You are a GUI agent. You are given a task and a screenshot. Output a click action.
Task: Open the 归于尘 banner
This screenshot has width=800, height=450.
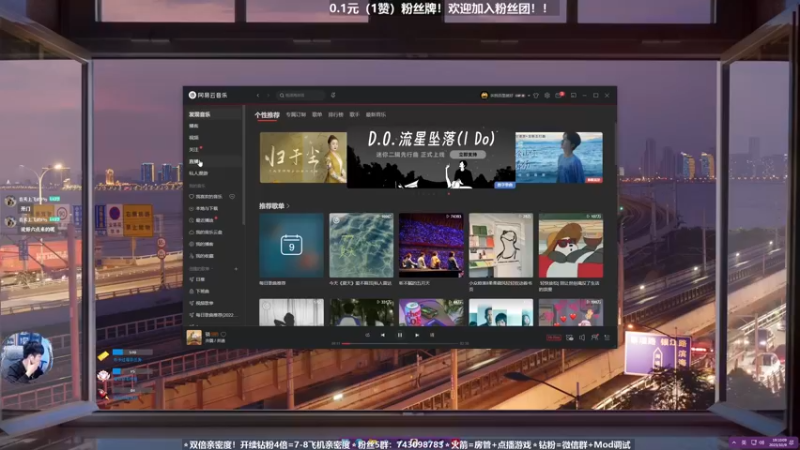[304, 158]
